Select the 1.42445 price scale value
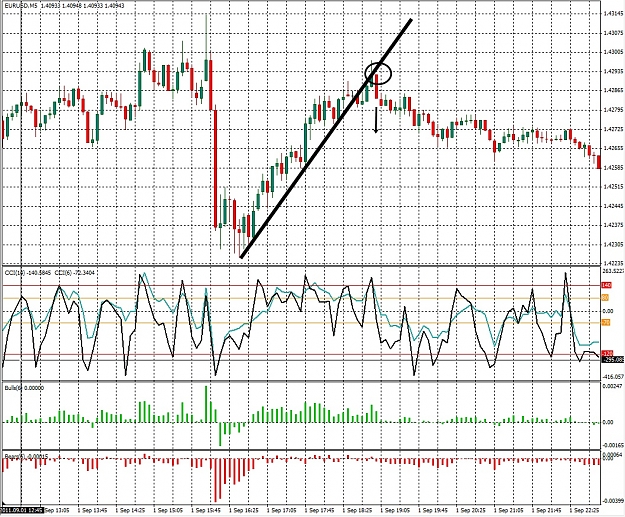Image resolution: width=625 pixels, height=517 pixels. click(613, 206)
